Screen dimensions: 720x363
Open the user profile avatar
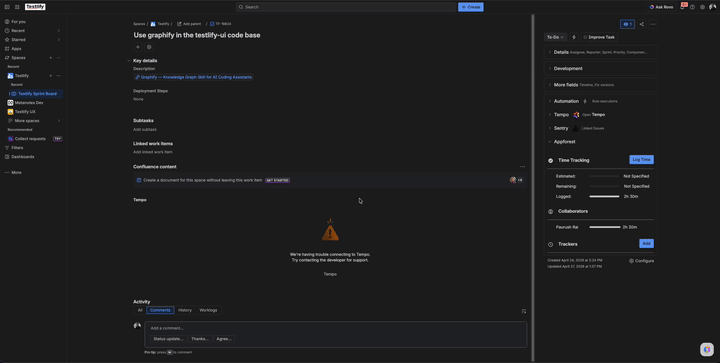point(712,7)
